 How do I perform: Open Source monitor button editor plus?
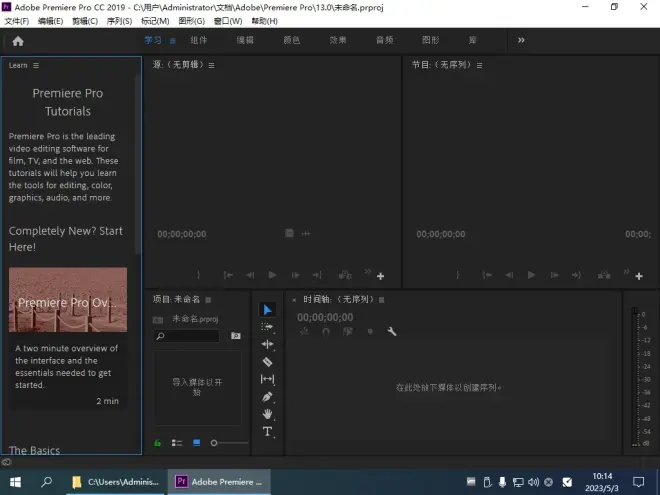(x=381, y=276)
